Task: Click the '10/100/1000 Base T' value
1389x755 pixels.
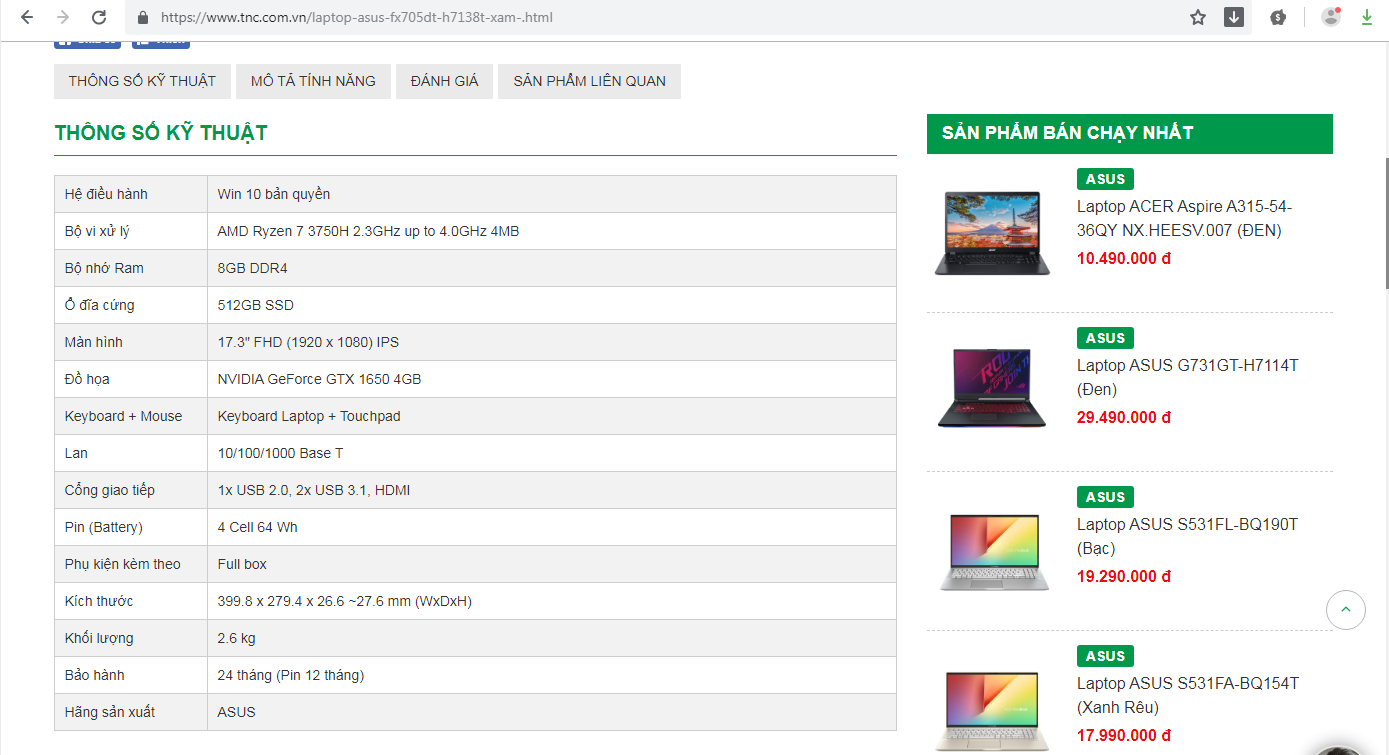Action: click(x=280, y=453)
